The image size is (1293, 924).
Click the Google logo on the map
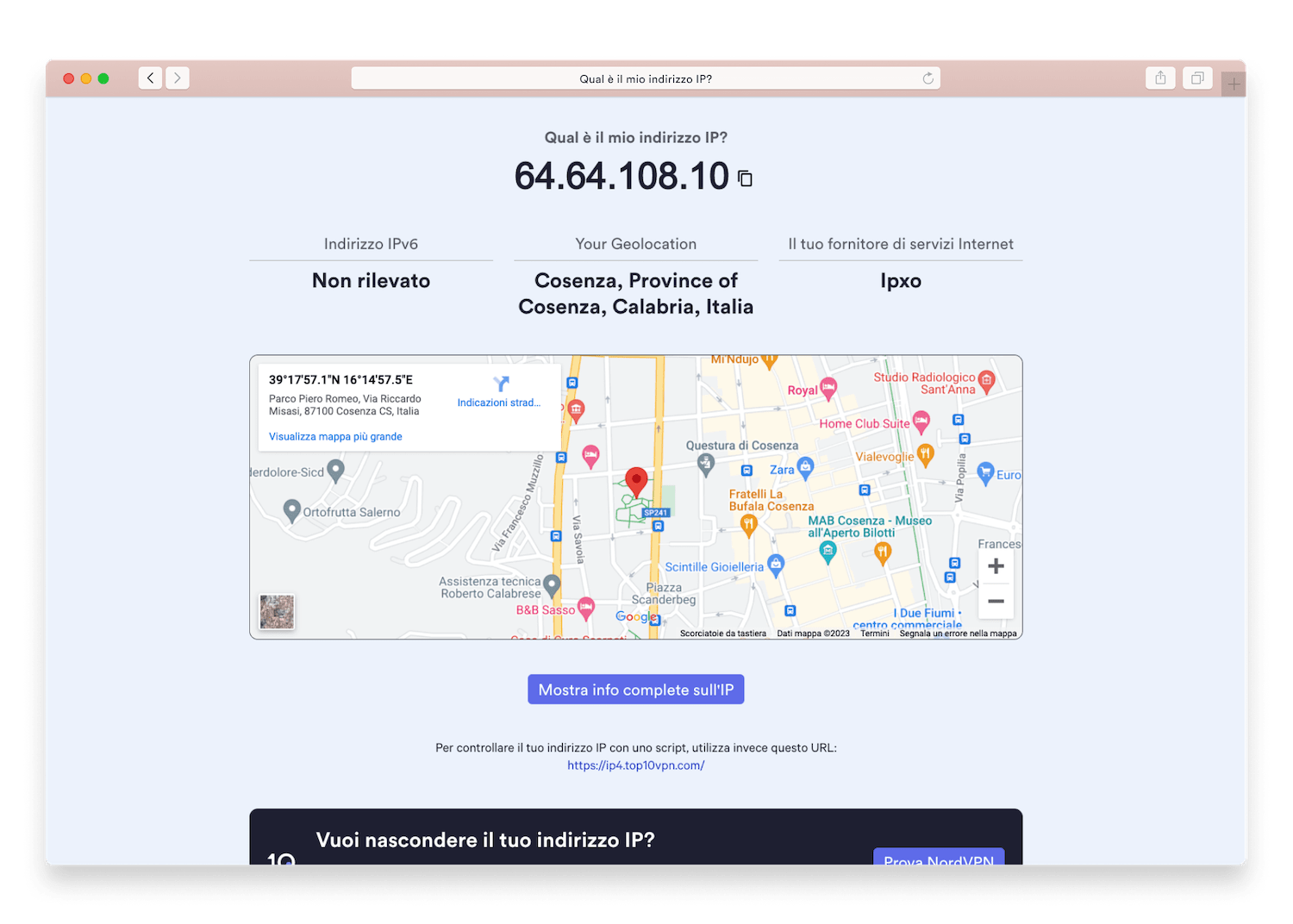[x=636, y=616]
